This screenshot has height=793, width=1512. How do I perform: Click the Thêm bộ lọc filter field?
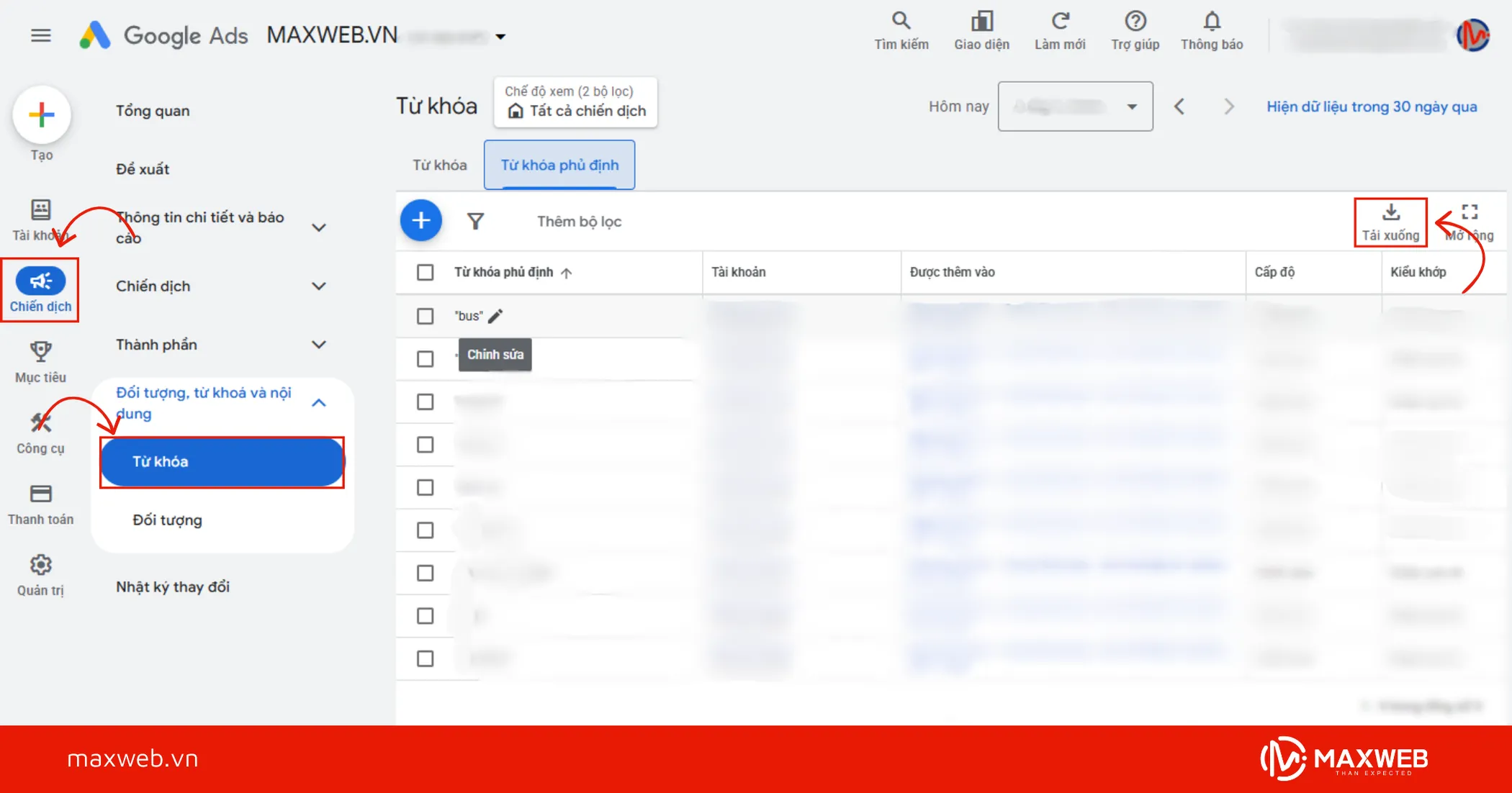(579, 222)
